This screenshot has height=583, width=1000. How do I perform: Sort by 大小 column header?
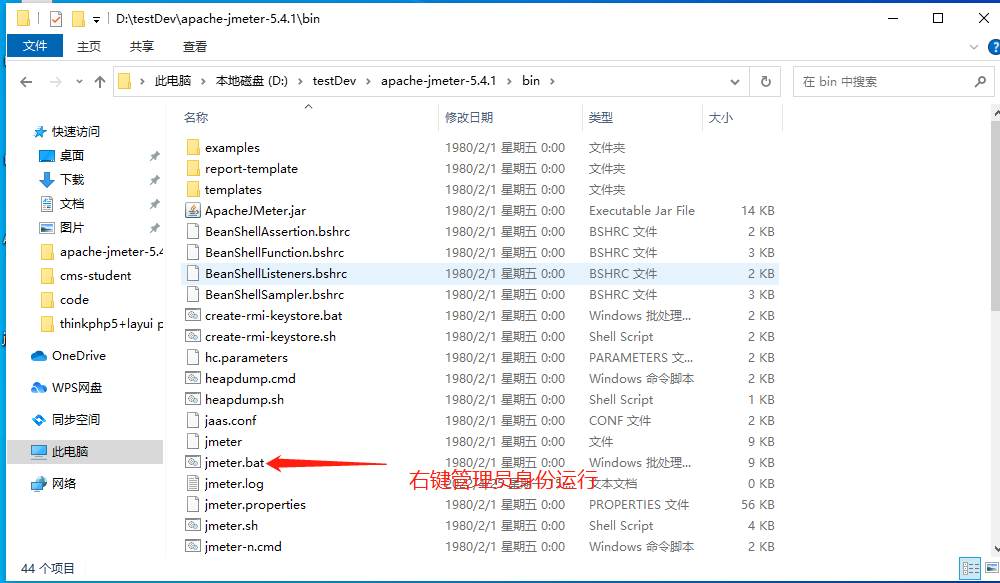[x=721, y=117]
